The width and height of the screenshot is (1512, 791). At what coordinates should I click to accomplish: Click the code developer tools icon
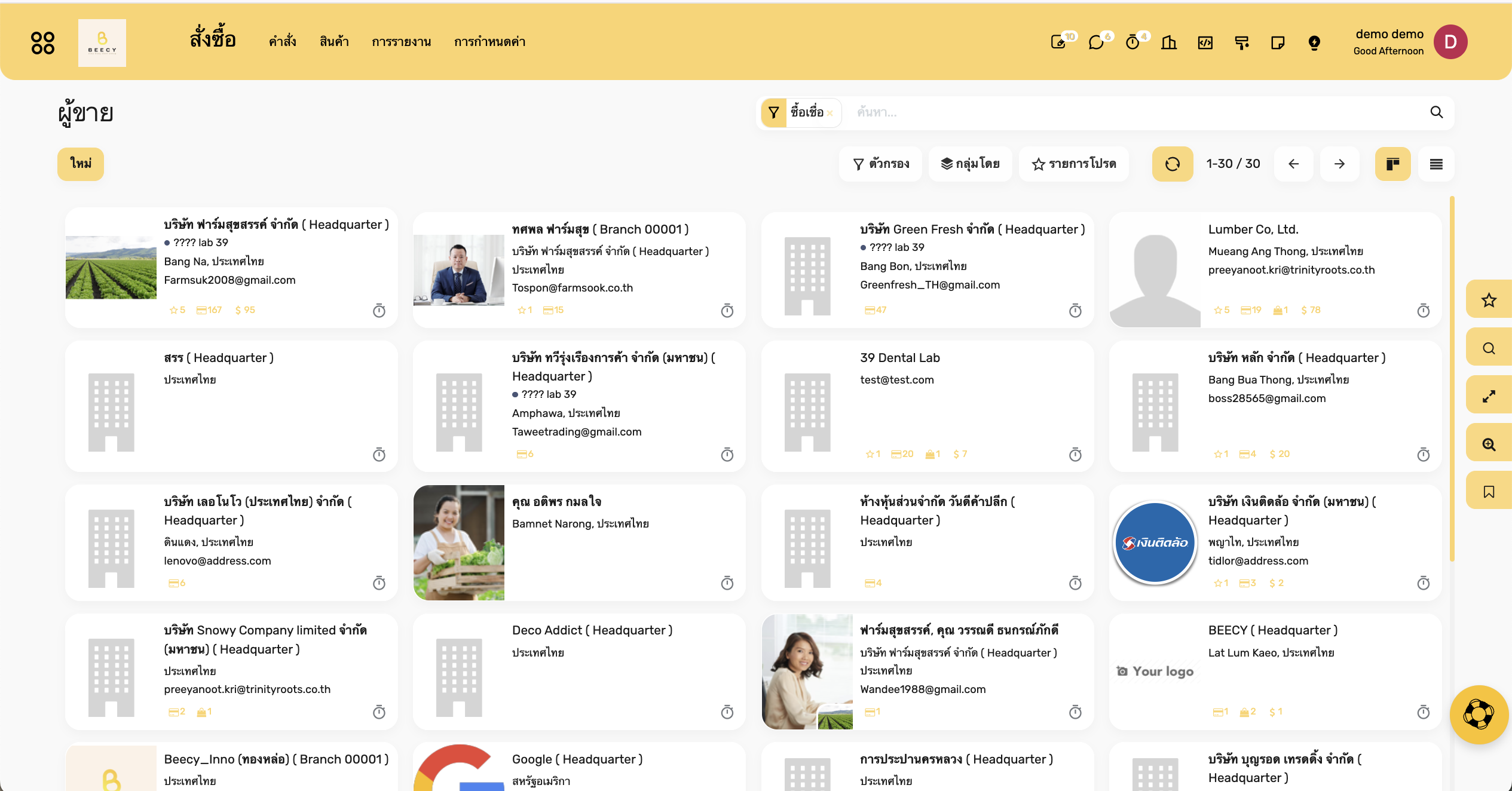tap(1205, 42)
